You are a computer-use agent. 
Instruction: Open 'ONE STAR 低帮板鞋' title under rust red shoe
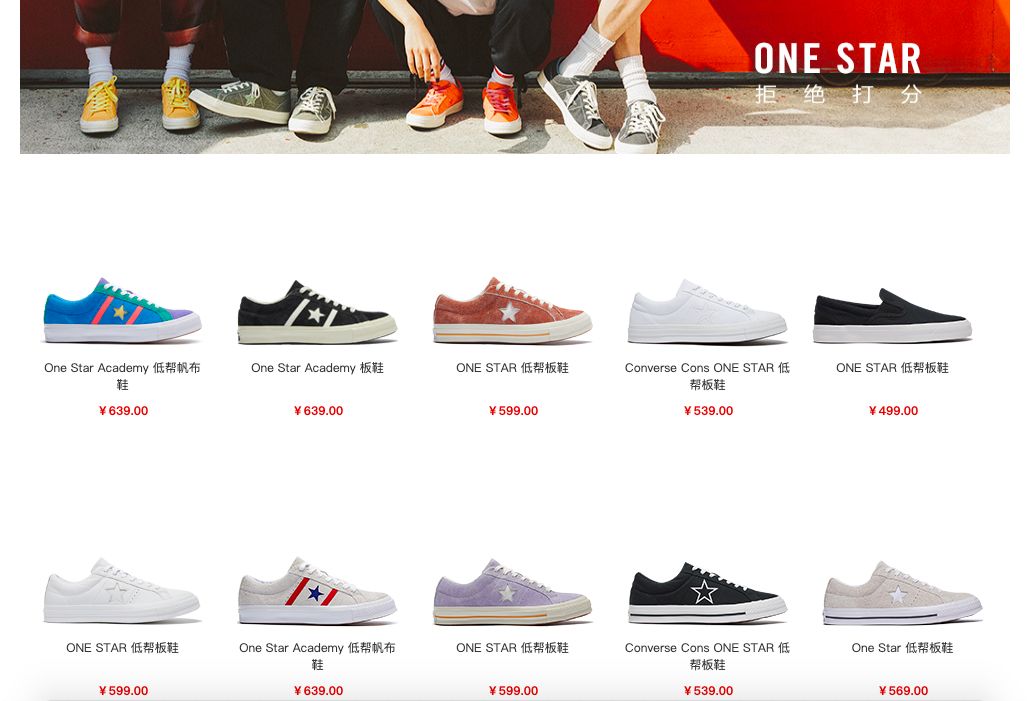[x=512, y=368]
